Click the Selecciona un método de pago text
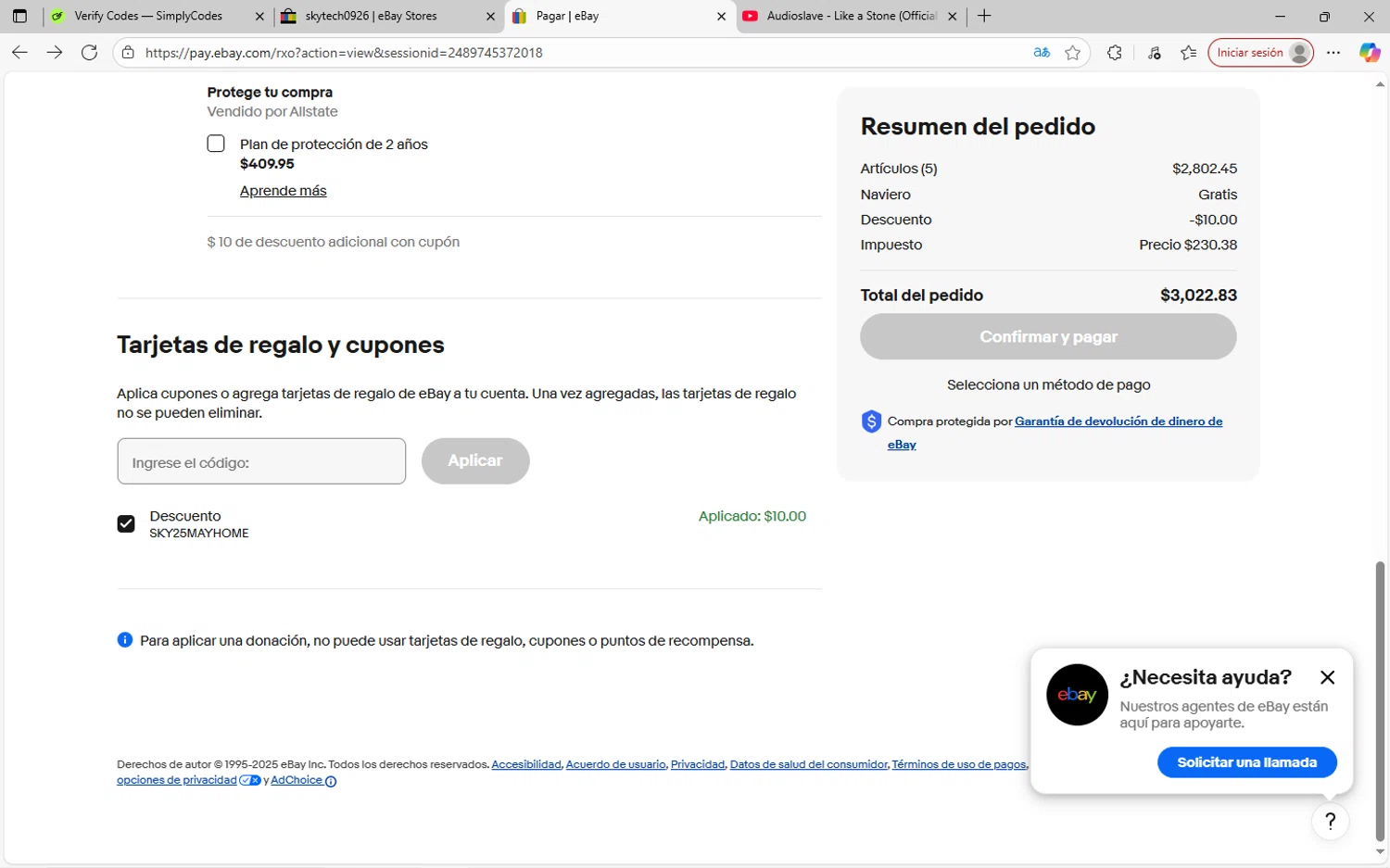1390x868 pixels. pyautogui.click(x=1049, y=384)
